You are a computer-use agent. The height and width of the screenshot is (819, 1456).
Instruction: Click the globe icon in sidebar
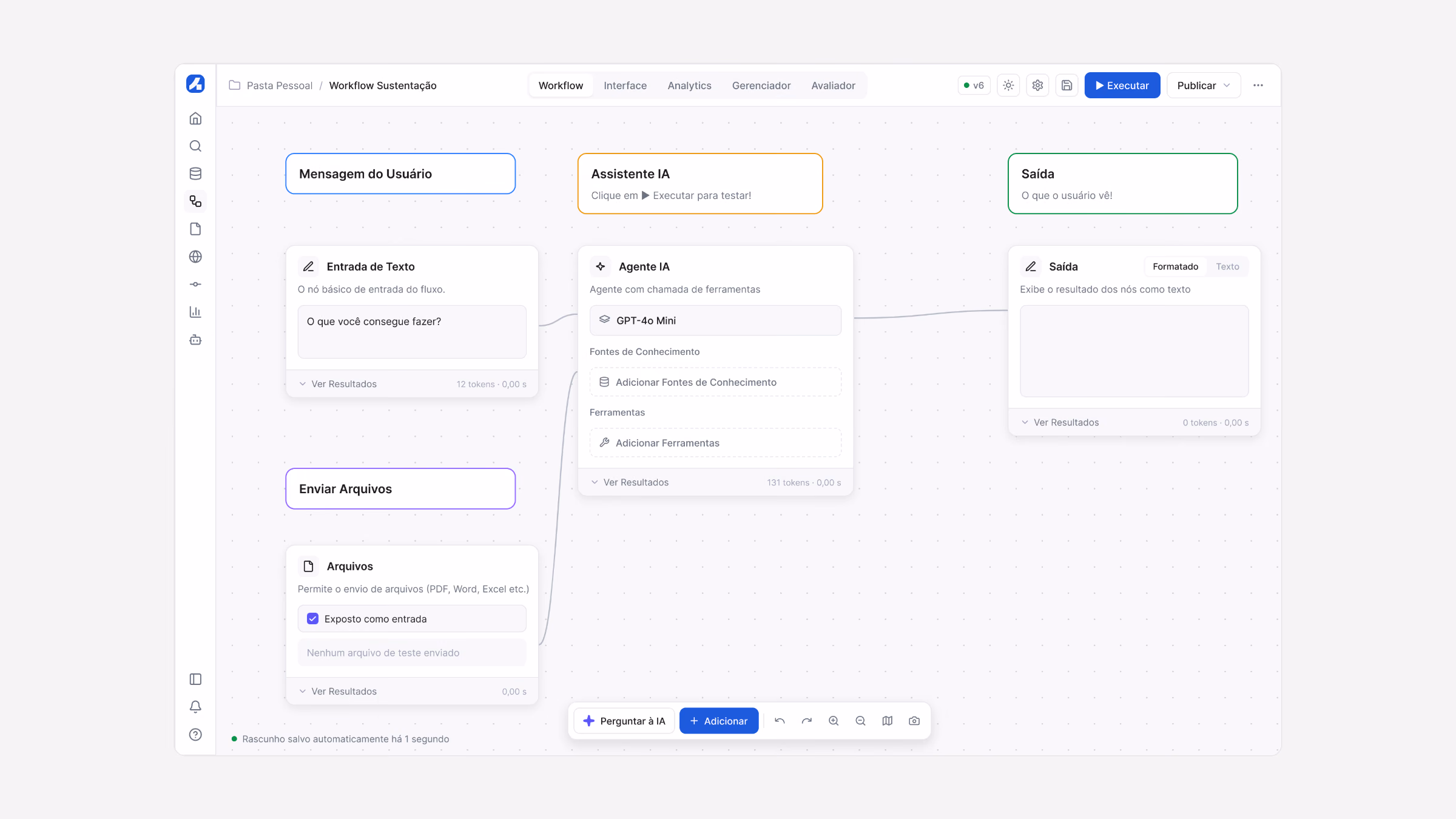pyautogui.click(x=195, y=257)
